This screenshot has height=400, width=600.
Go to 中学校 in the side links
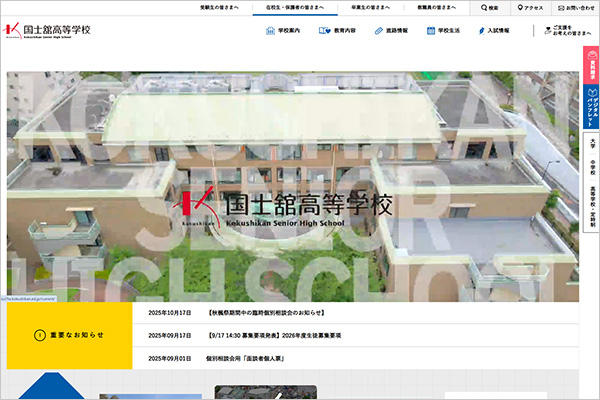[x=591, y=168]
